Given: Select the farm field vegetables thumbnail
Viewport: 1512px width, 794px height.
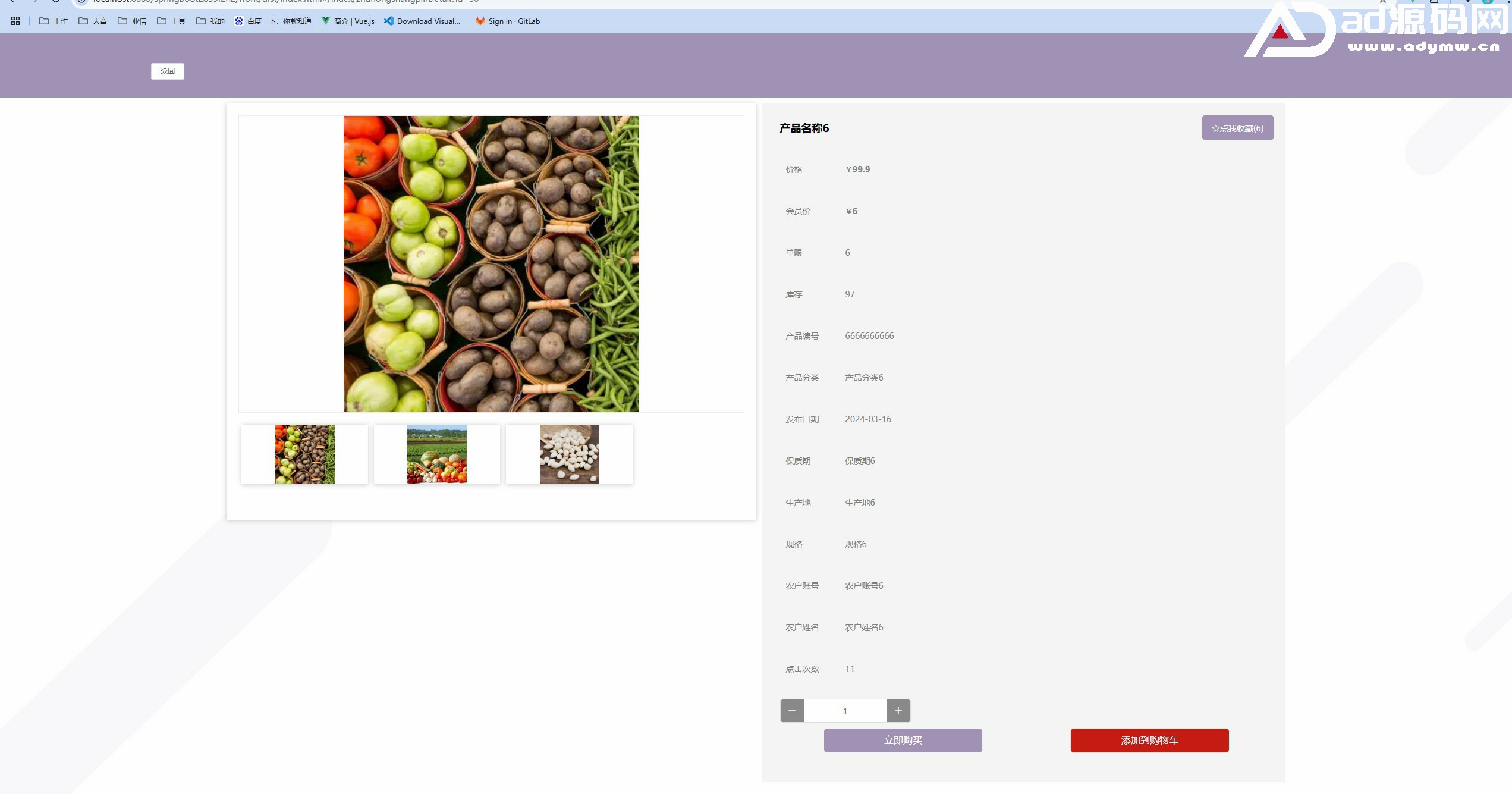Looking at the screenshot, I should 437,454.
